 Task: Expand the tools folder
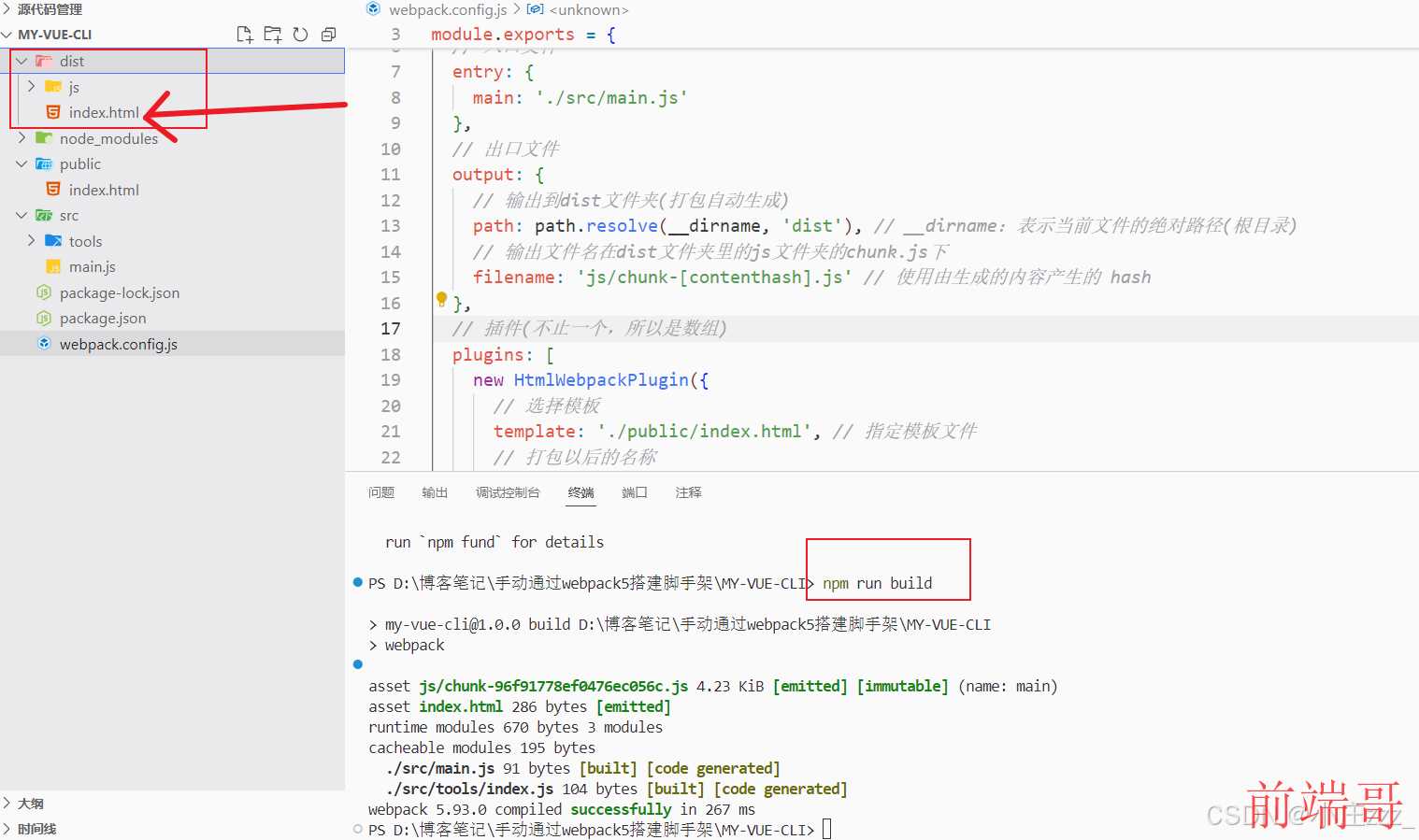31,240
